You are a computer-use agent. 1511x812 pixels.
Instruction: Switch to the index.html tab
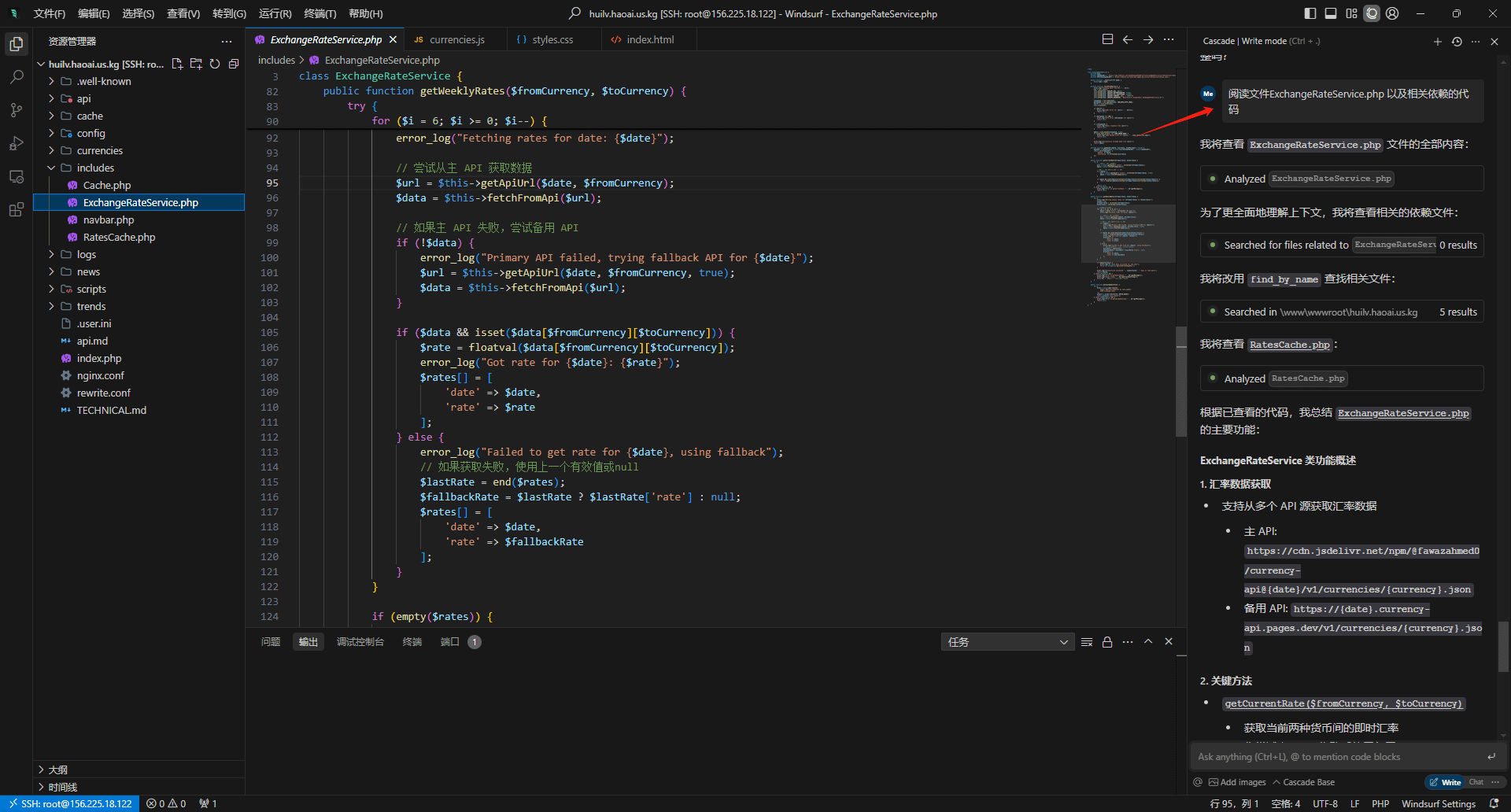click(x=649, y=39)
